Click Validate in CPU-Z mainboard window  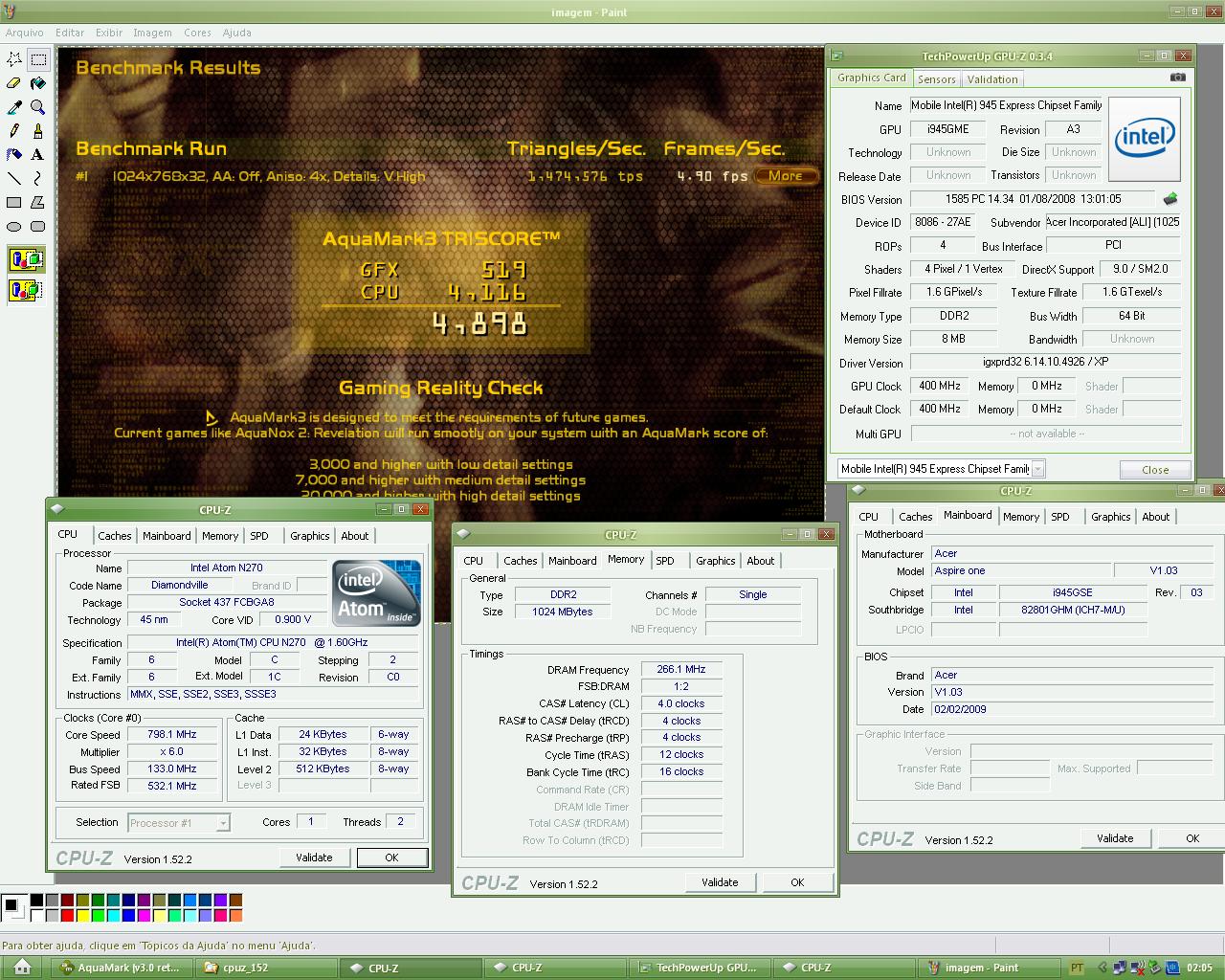click(1115, 838)
